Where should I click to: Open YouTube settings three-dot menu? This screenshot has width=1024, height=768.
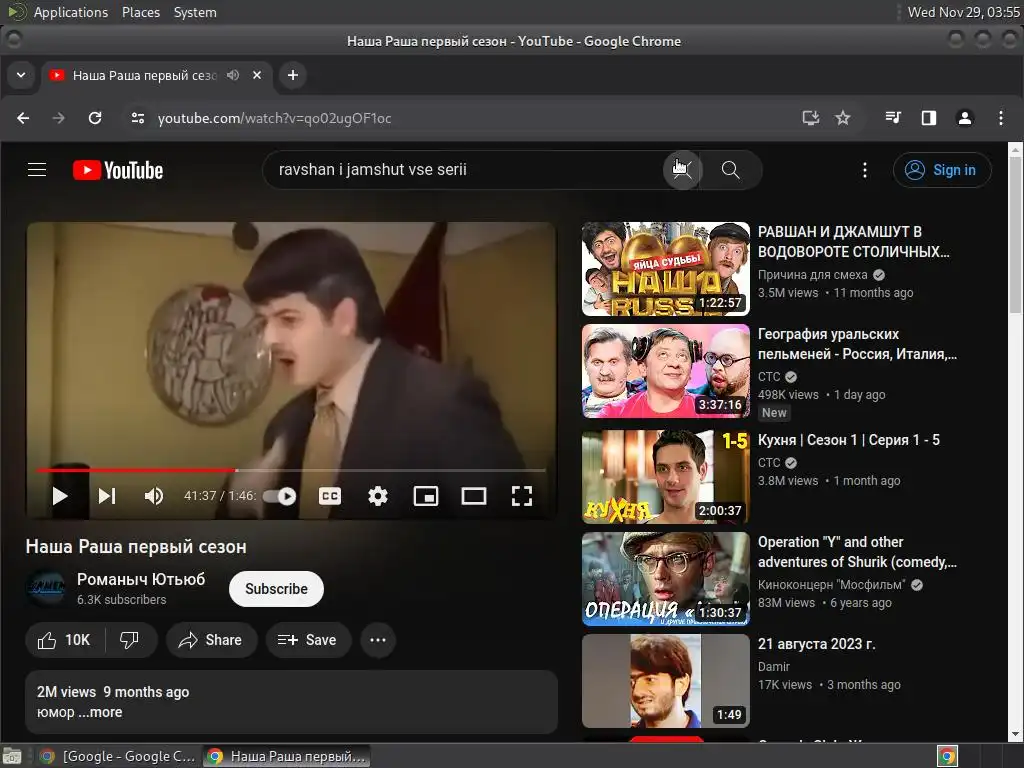pos(865,170)
